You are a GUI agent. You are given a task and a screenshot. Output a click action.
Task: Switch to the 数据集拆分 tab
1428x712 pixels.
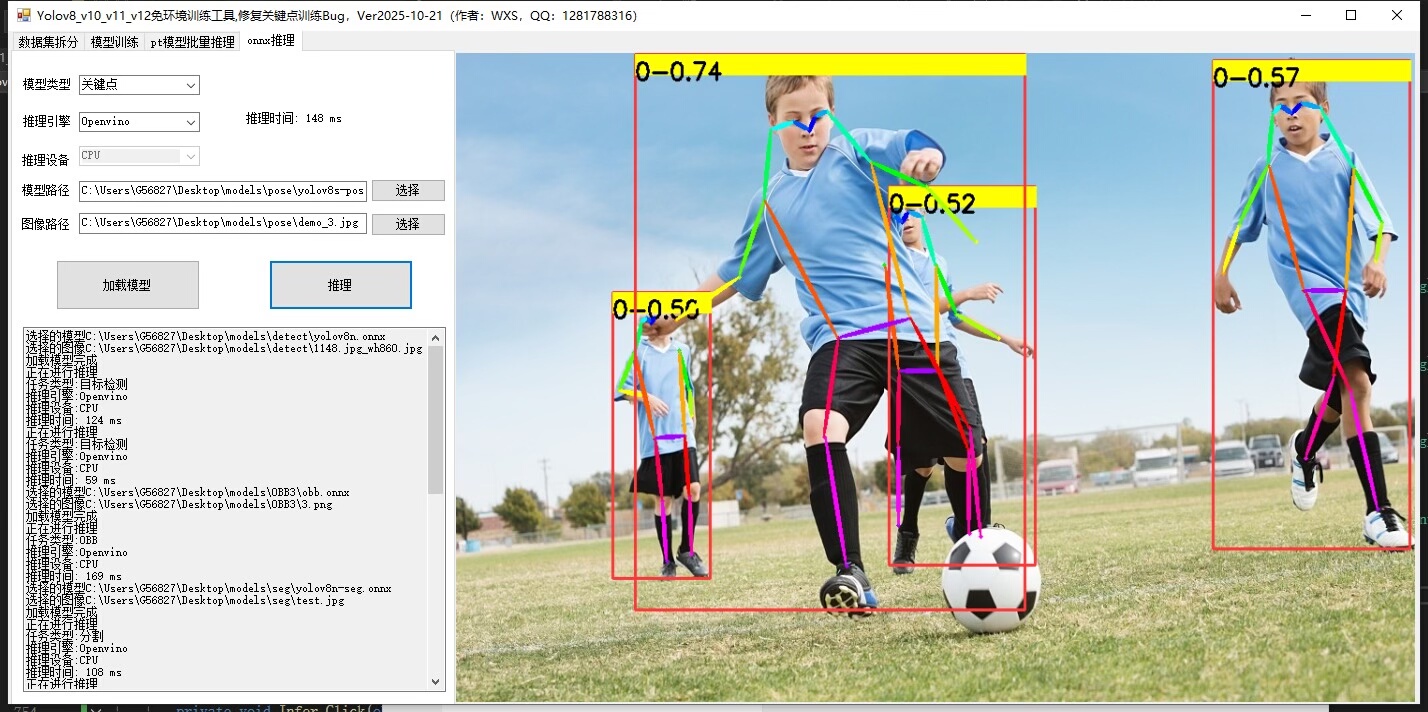click(x=47, y=42)
